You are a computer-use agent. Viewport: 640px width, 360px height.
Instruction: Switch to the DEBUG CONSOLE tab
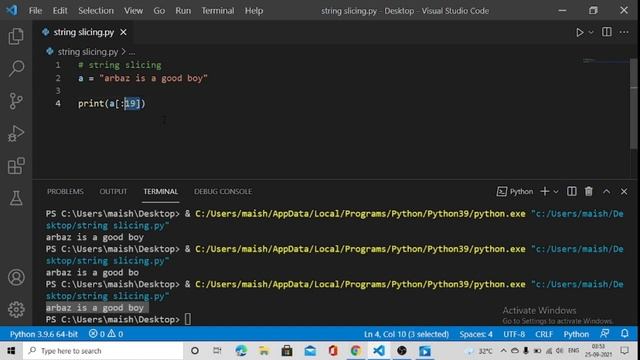[223, 191]
